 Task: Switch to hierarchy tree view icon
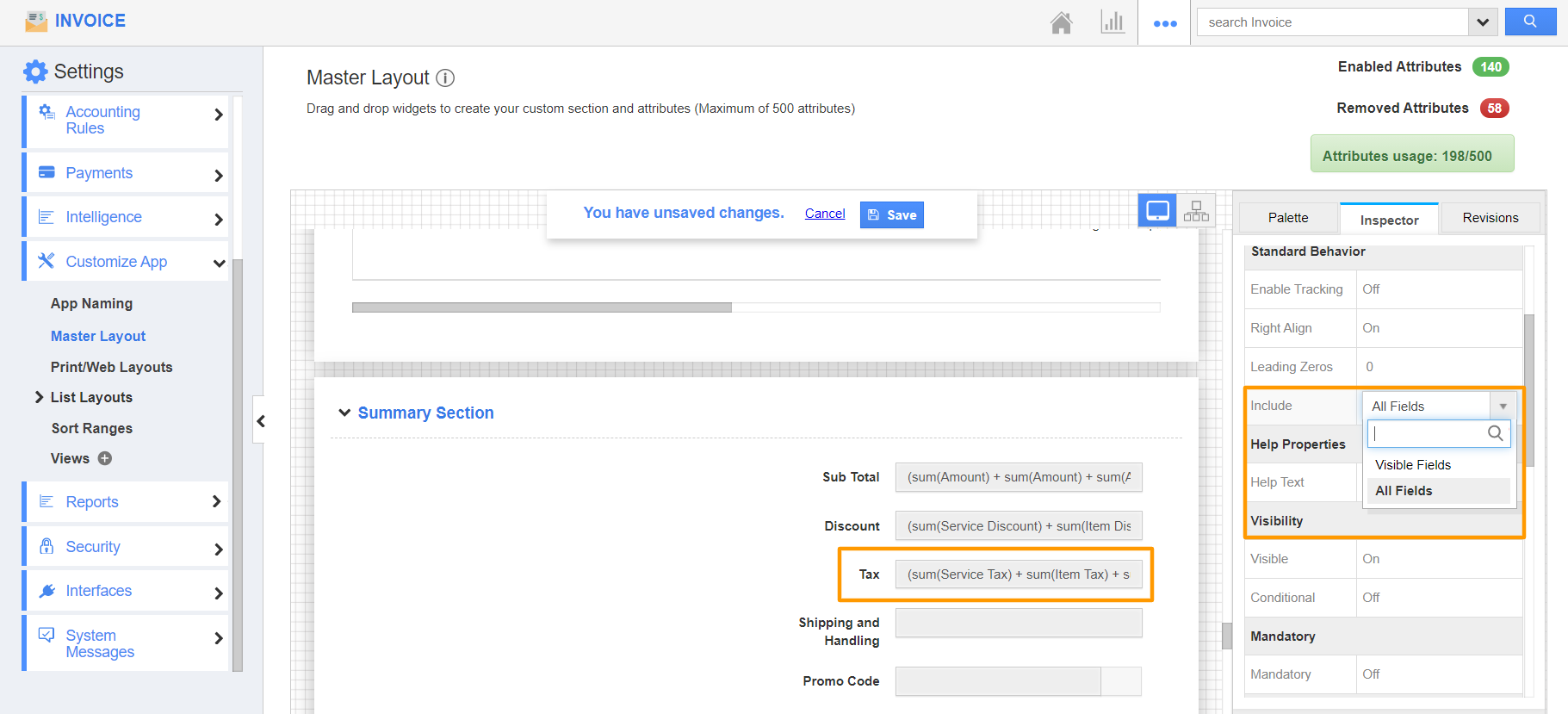click(x=1196, y=210)
